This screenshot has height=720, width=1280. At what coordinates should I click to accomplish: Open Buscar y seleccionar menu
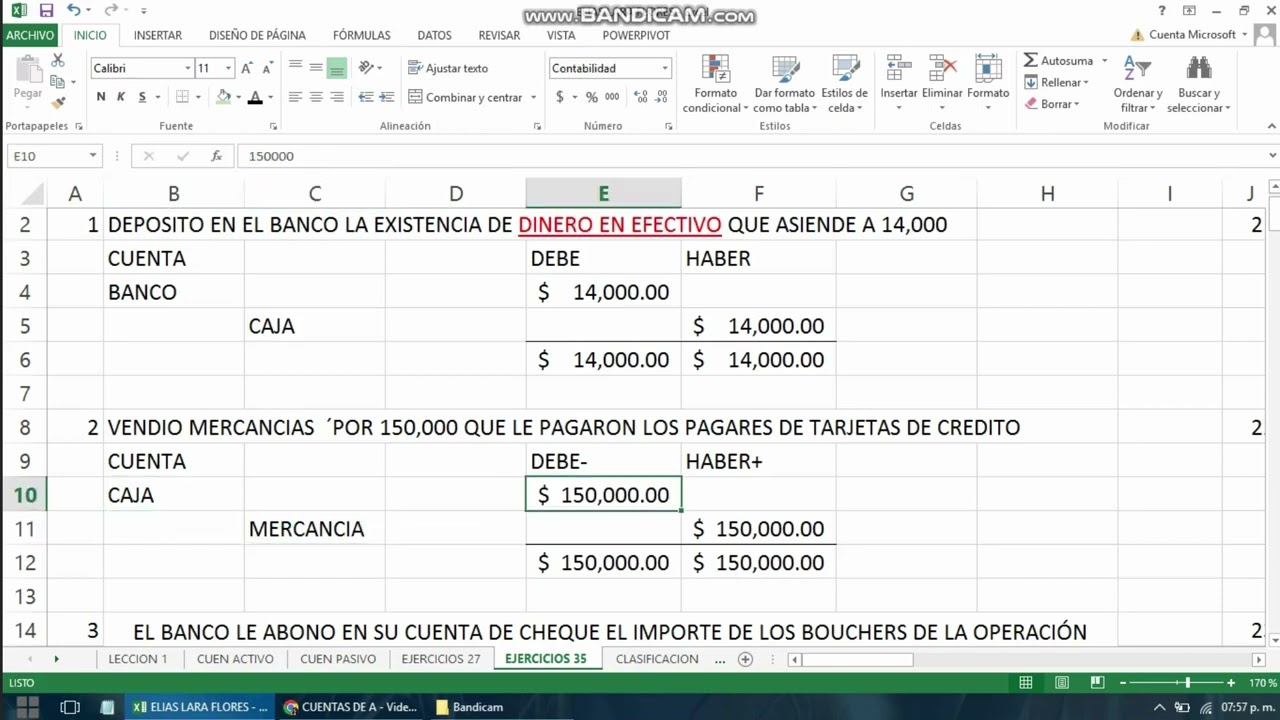pos(1198,84)
